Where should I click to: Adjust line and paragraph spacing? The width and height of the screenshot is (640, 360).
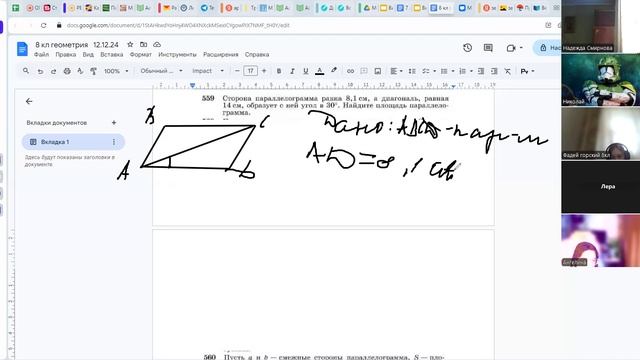point(412,71)
